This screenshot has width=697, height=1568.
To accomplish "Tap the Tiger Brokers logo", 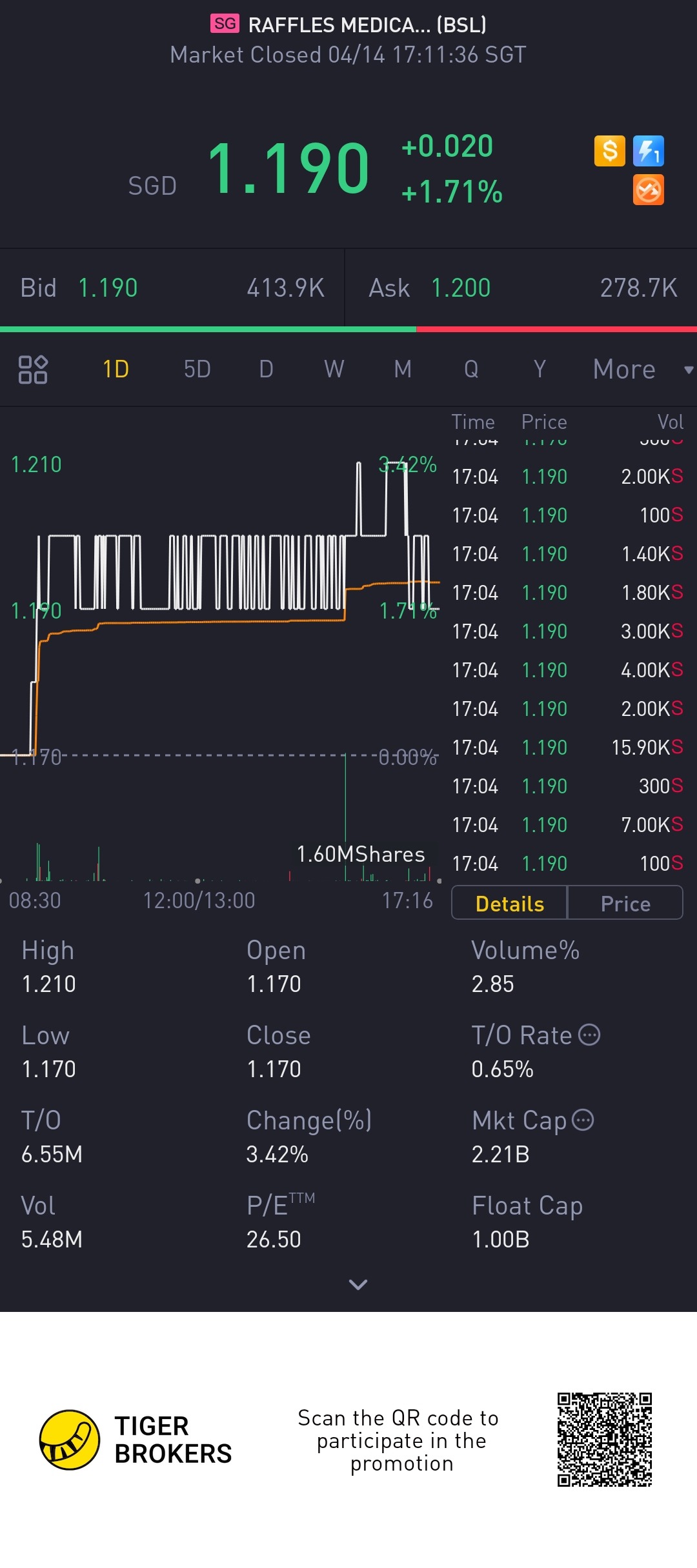I will (136, 1440).
